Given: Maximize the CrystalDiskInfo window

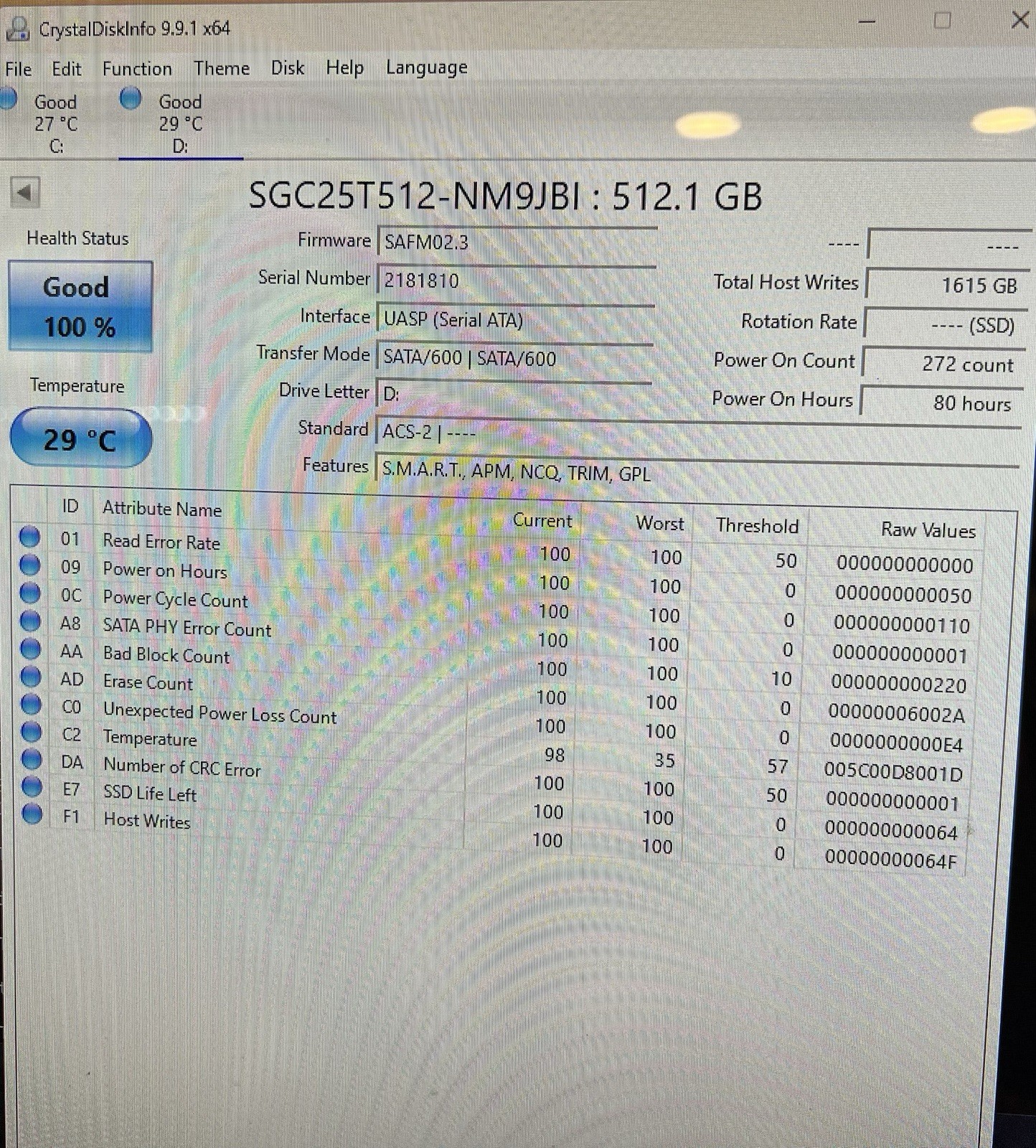Looking at the screenshot, I should (942, 20).
